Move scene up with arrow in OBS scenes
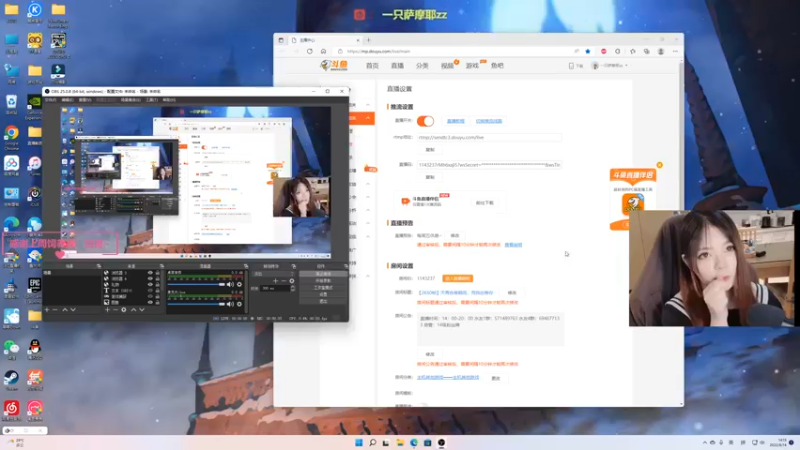This screenshot has height=450, width=800. (x=65, y=309)
